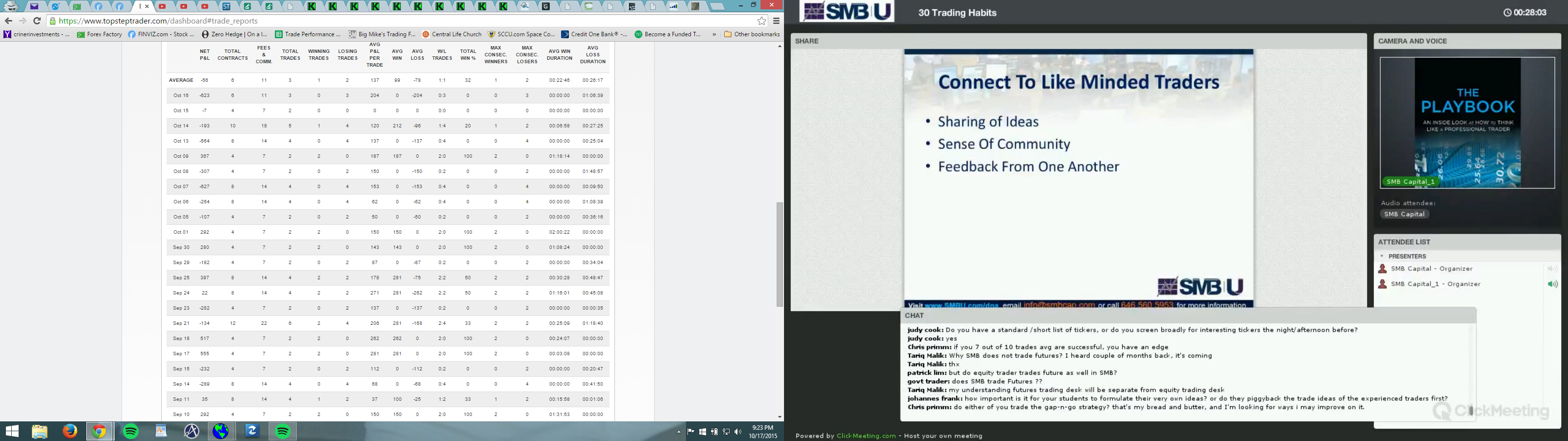Open Action Center flag icon

[x=691, y=431]
